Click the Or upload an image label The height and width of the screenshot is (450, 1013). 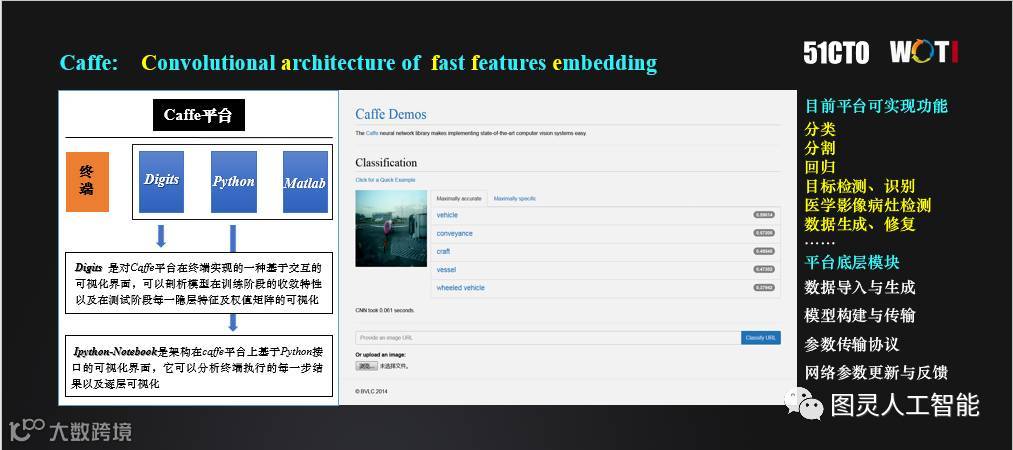(381, 354)
